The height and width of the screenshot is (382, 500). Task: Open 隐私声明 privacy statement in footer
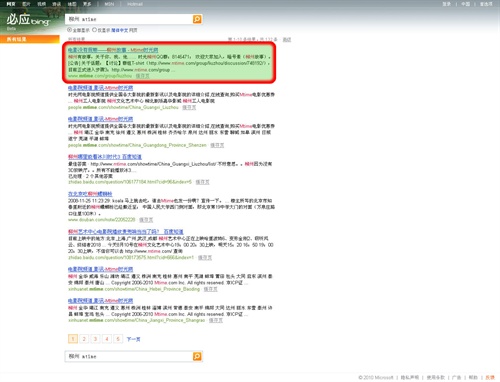410,378
